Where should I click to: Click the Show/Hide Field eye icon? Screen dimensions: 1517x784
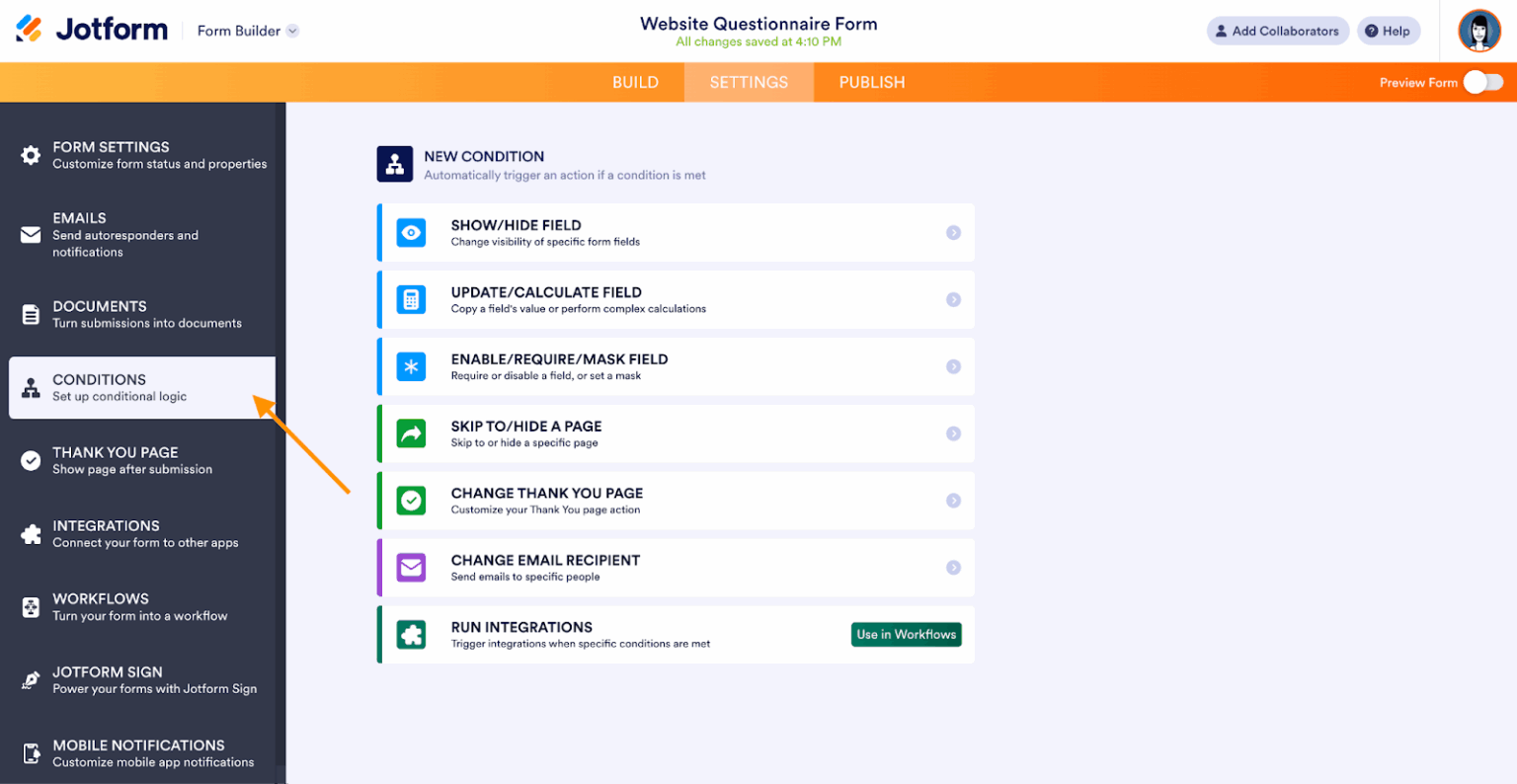tap(411, 233)
